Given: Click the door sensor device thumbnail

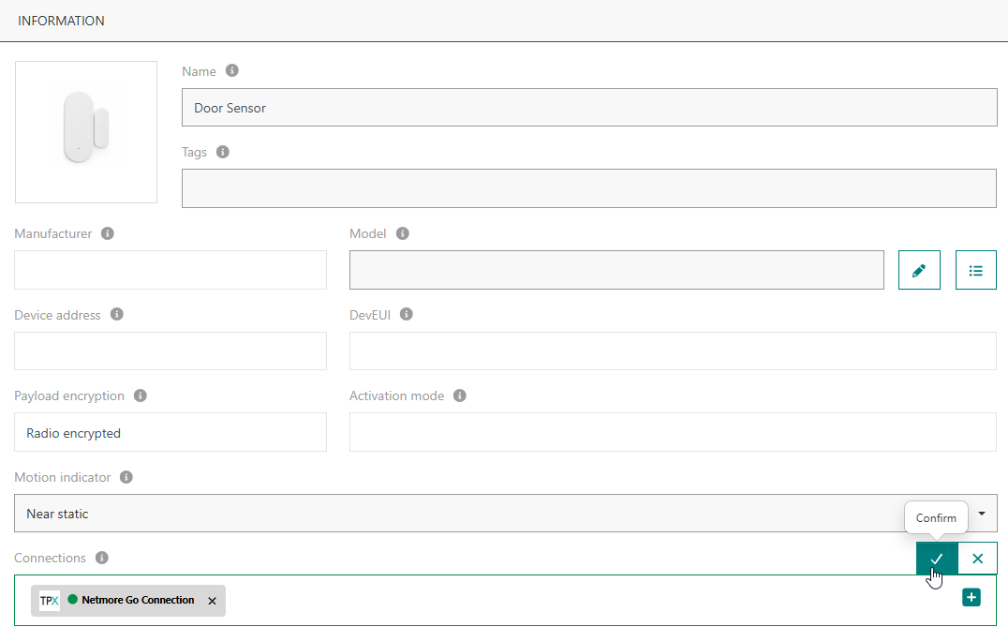Looking at the screenshot, I should (86, 132).
